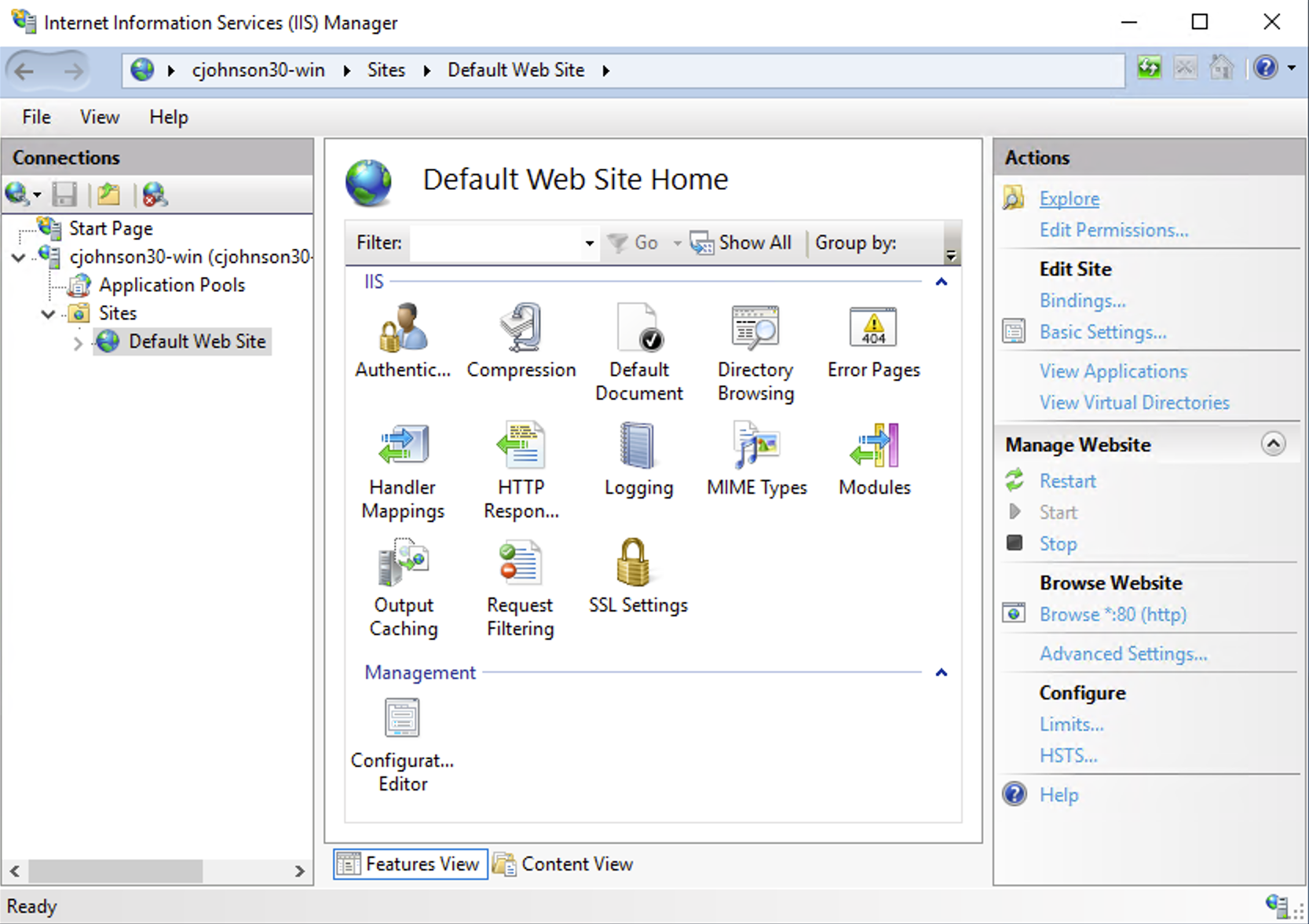Open the Compression feature
The image size is (1309, 924).
521,341
